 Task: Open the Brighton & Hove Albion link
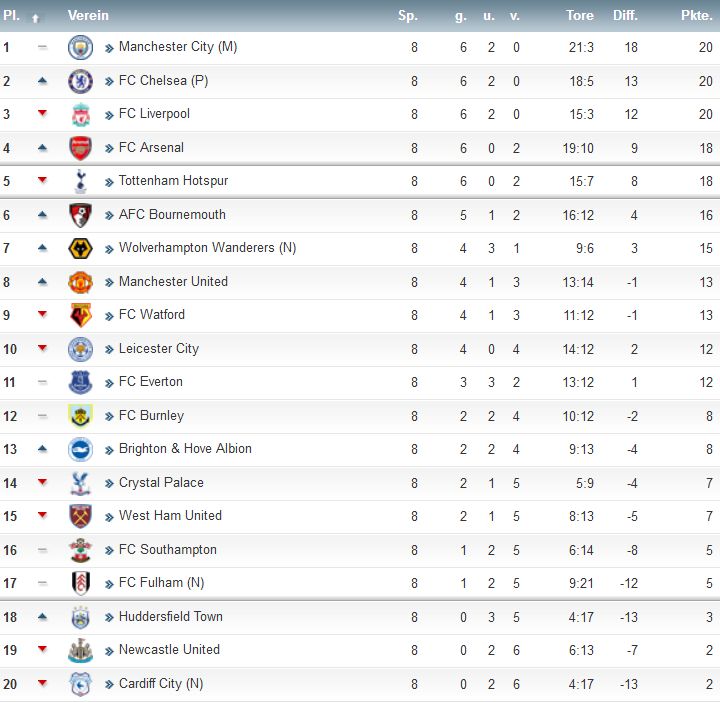[x=185, y=449]
